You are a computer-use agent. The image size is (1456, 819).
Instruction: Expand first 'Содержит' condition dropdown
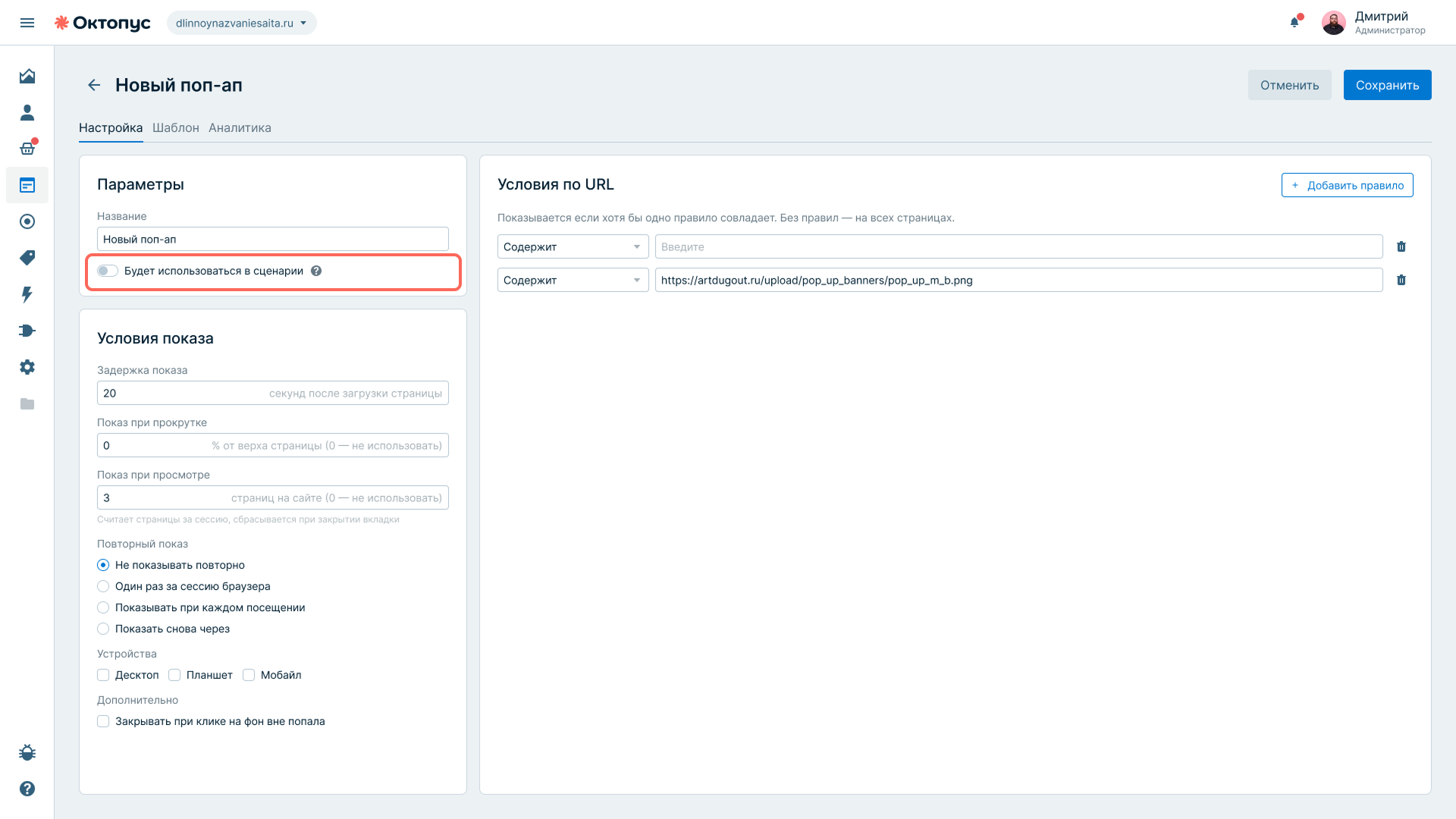(573, 246)
